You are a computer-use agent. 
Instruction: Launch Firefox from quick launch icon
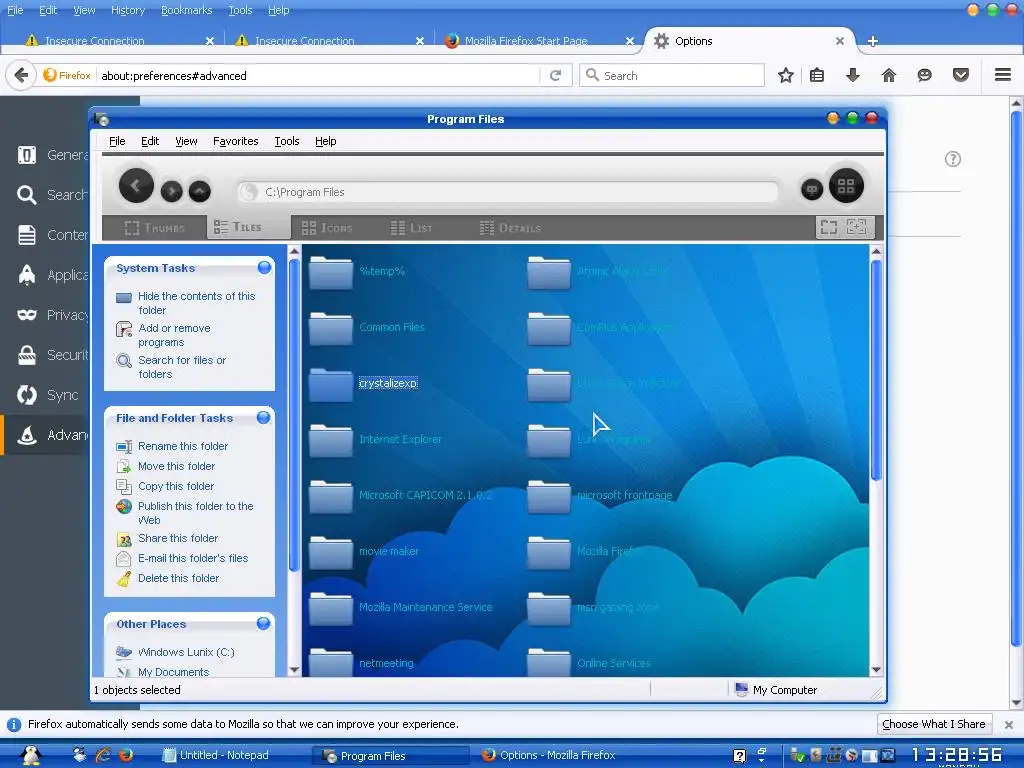coord(125,755)
